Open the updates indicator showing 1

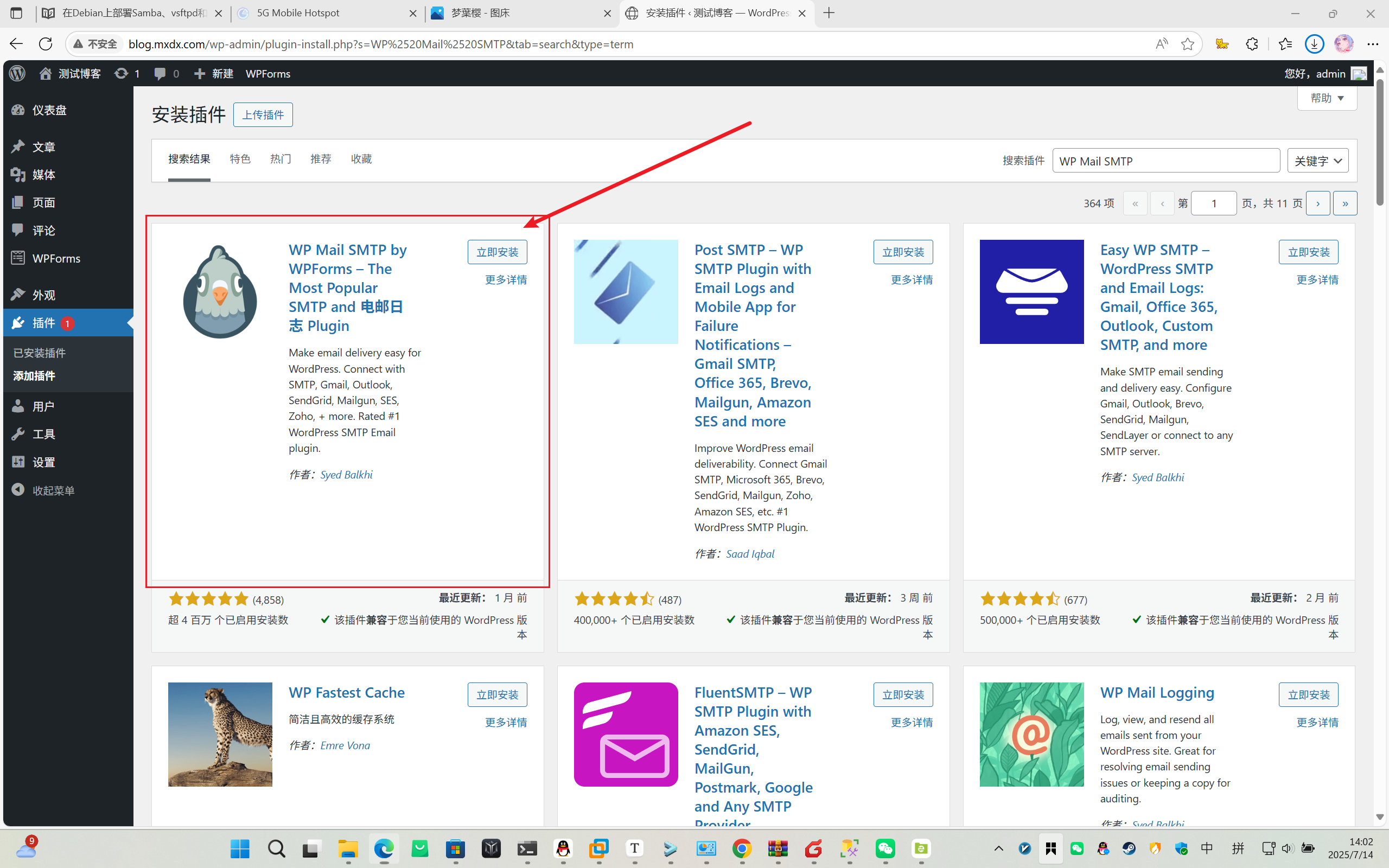[127, 73]
